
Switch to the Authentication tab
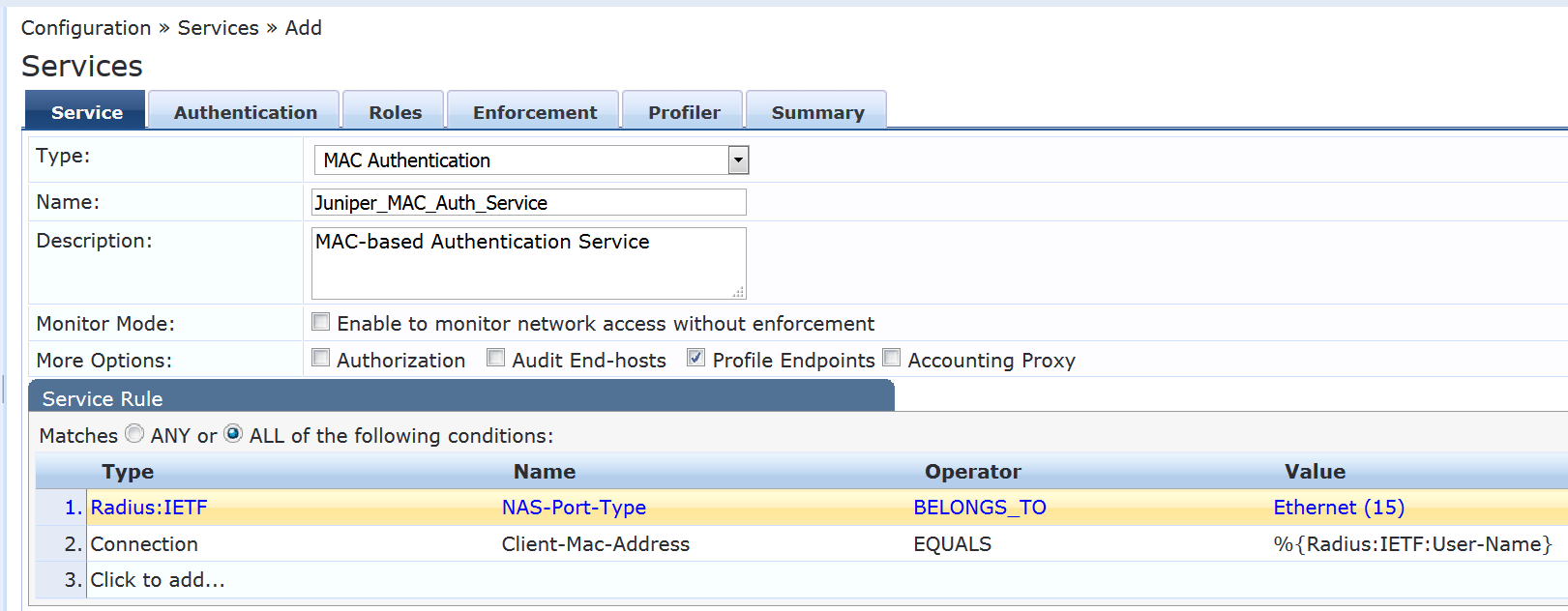click(x=245, y=112)
